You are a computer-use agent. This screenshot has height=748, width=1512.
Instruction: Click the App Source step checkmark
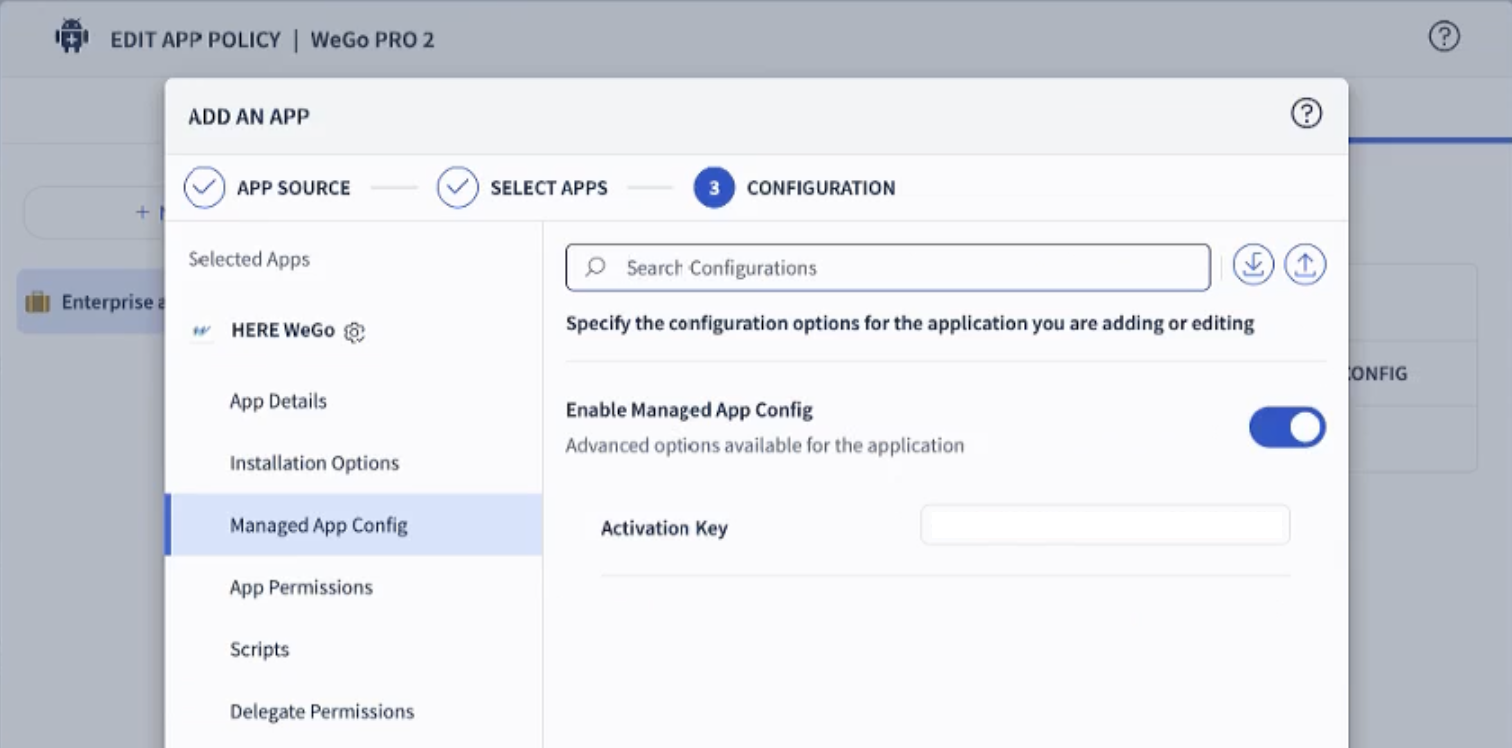(x=205, y=188)
